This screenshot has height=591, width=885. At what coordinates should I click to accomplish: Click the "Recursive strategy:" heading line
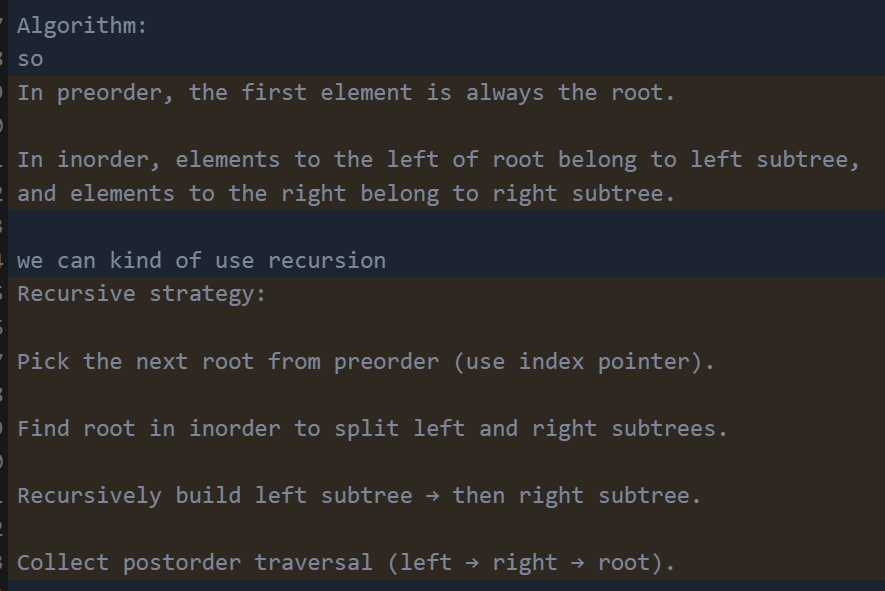(x=142, y=294)
